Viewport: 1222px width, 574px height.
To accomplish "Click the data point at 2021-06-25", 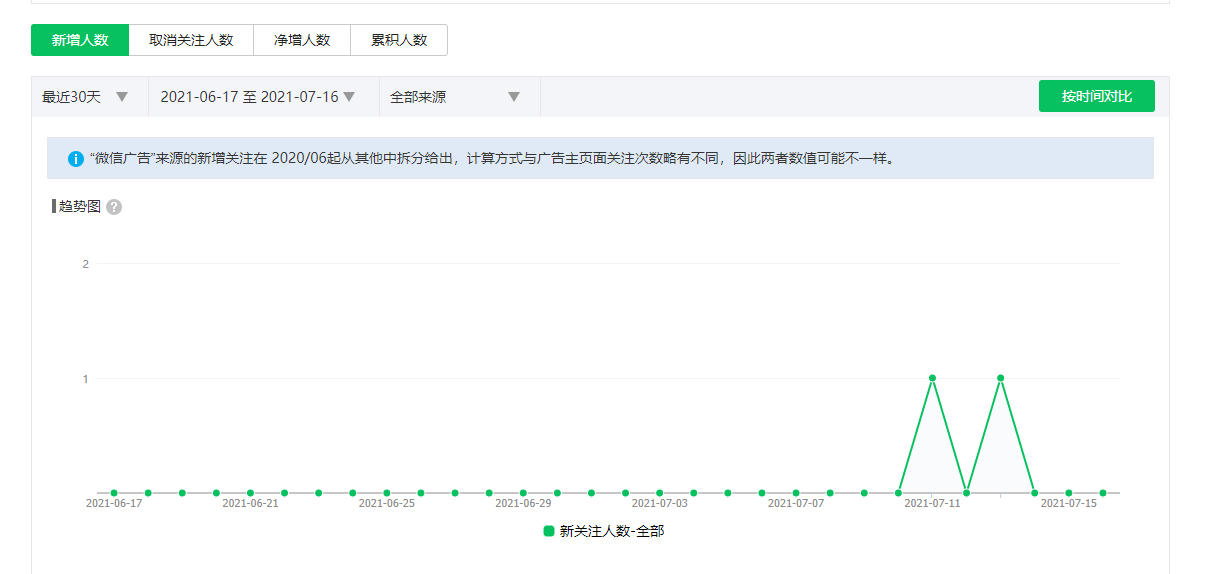I will (x=387, y=493).
